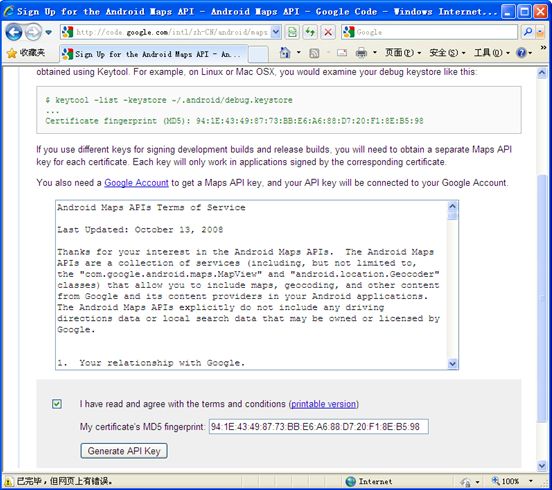The image size is (552, 490).
Task: Click the Certificate fingerprint (MD5) code line
Action: pos(234,121)
